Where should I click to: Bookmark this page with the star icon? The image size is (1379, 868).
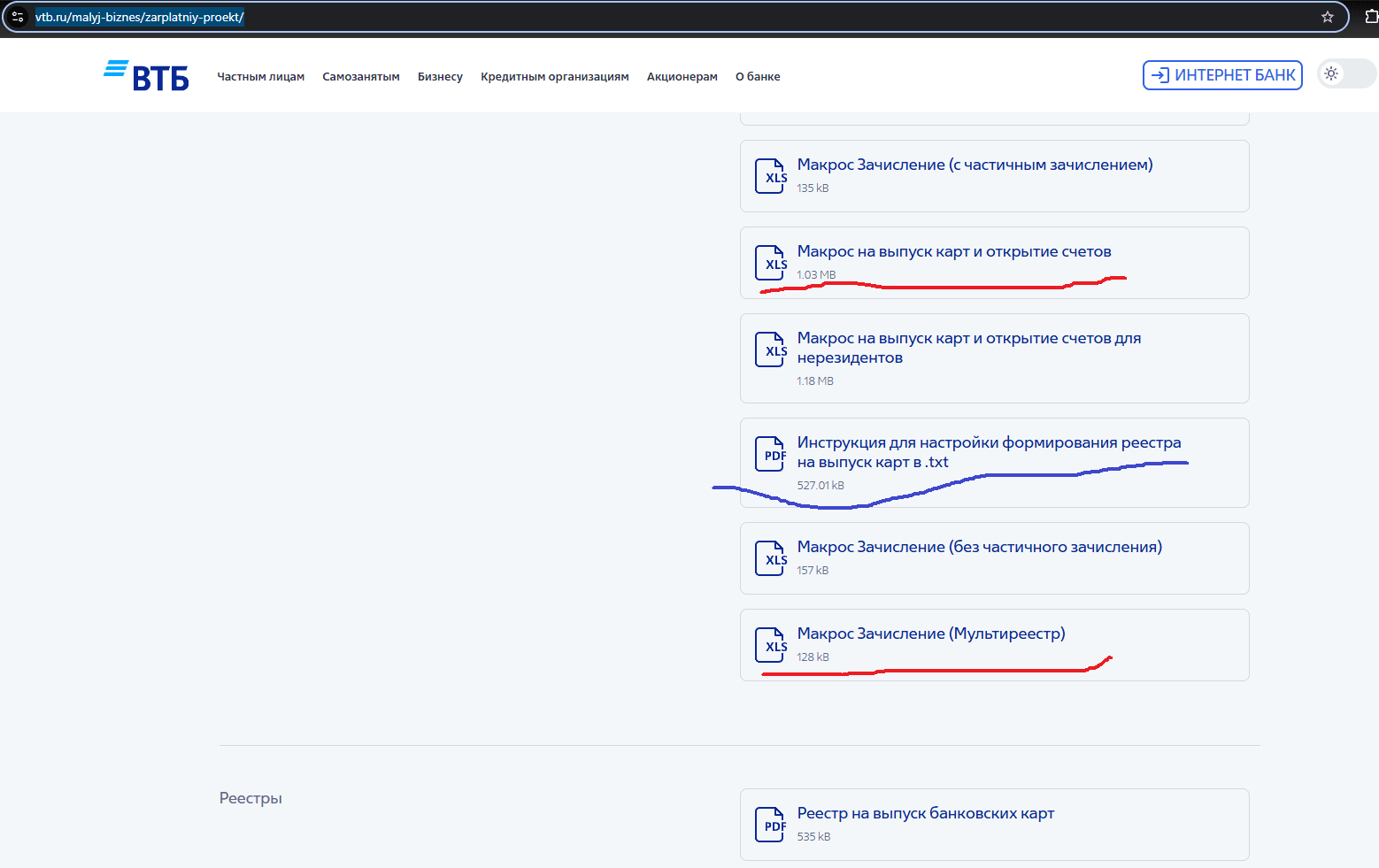1327,17
